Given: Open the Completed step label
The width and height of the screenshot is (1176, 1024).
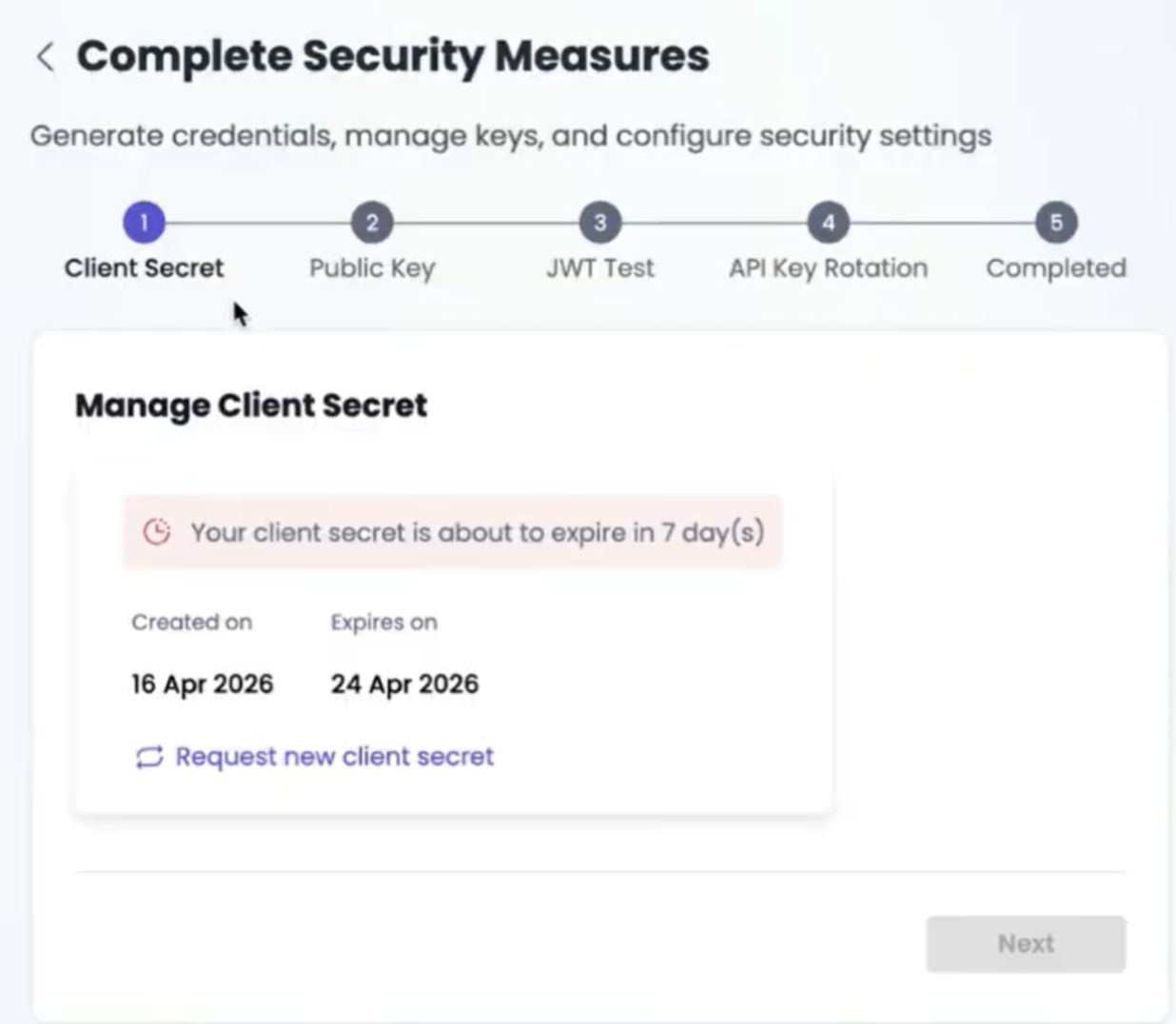Looking at the screenshot, I should click(1056, 268).
